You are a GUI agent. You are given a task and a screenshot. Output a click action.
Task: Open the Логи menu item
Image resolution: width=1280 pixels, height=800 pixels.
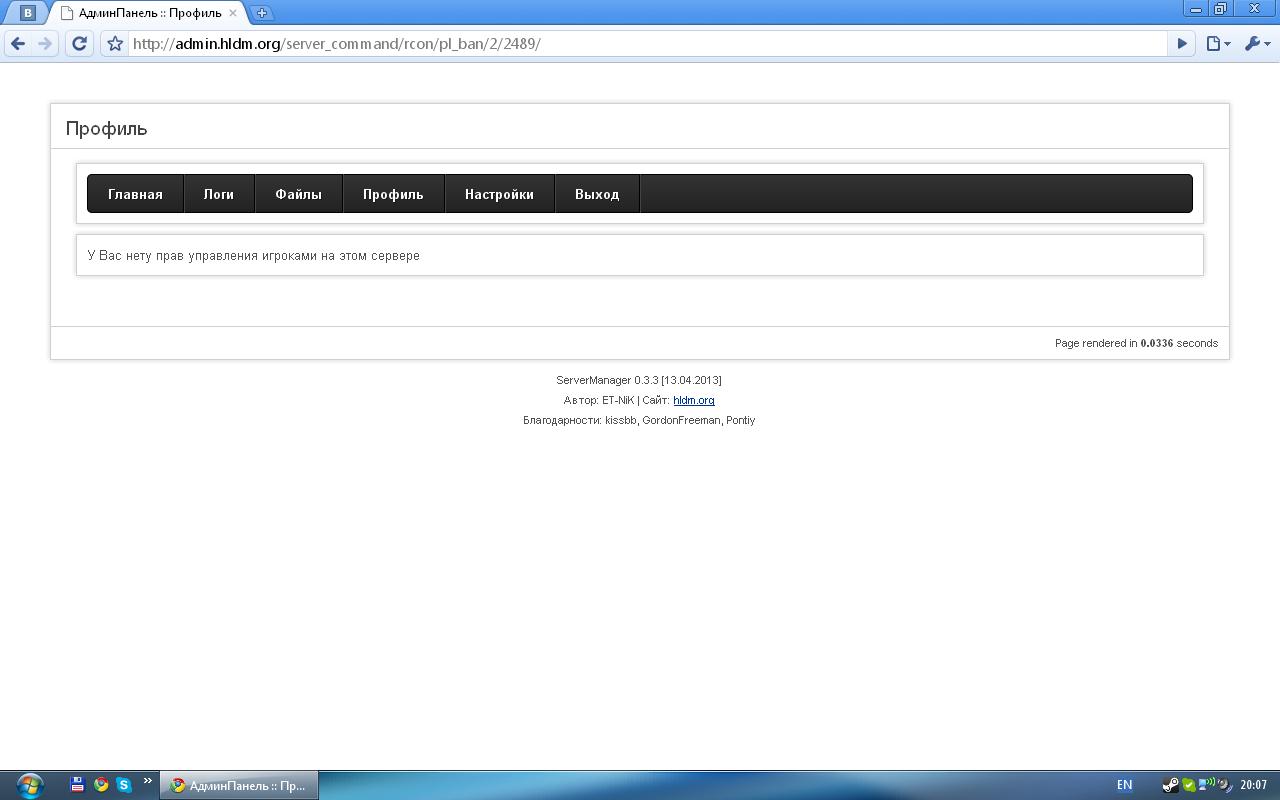click(219, 194)
